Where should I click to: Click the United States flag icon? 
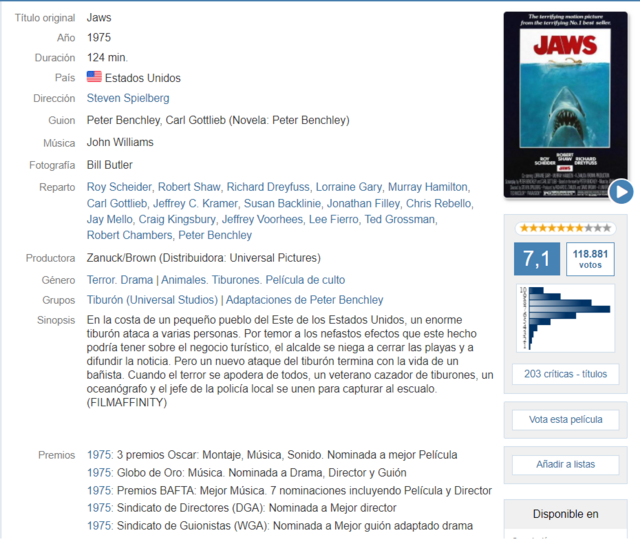94,77
